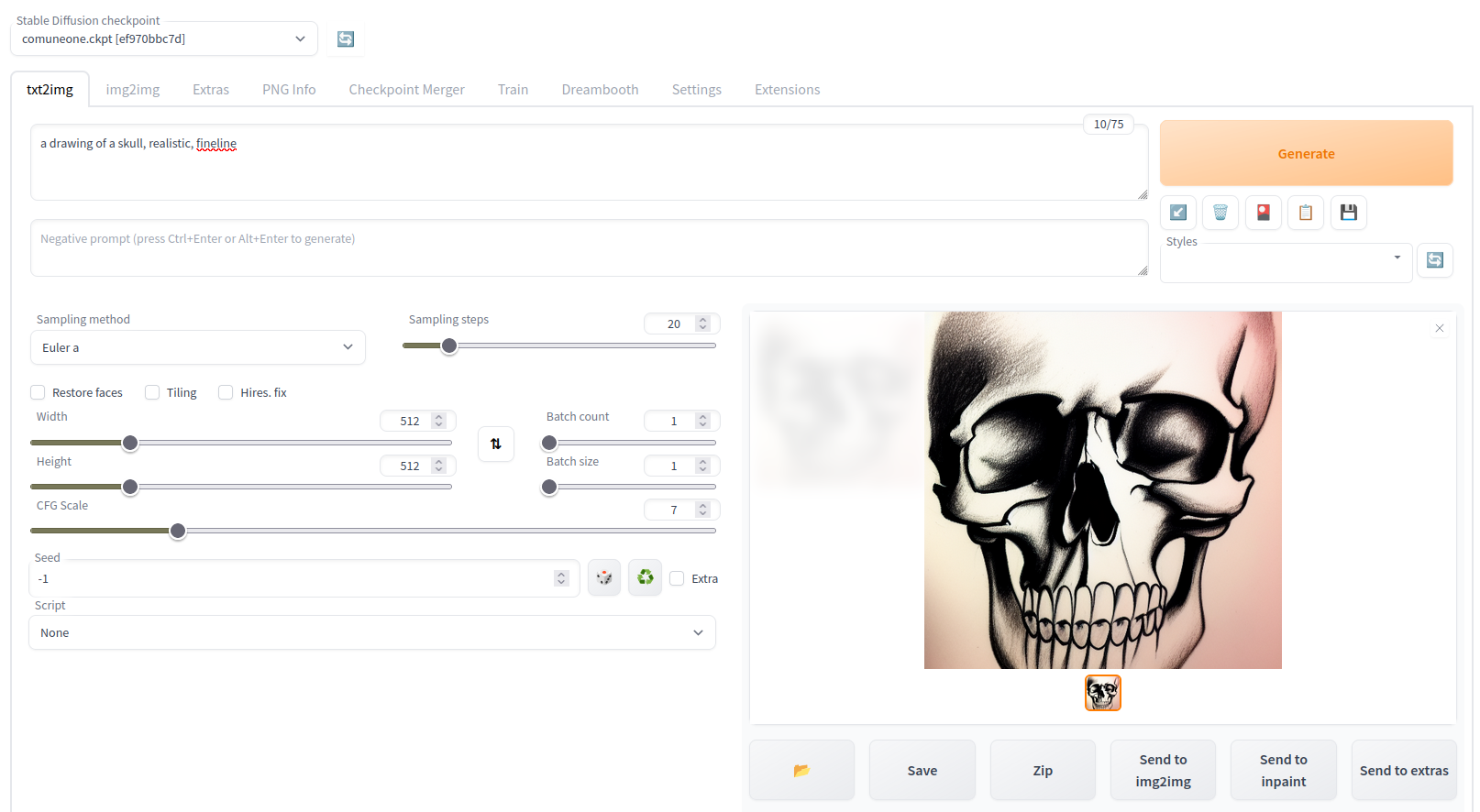
Task: Refresh the Stable Diffusion checkpoint list
Action: 346,38
